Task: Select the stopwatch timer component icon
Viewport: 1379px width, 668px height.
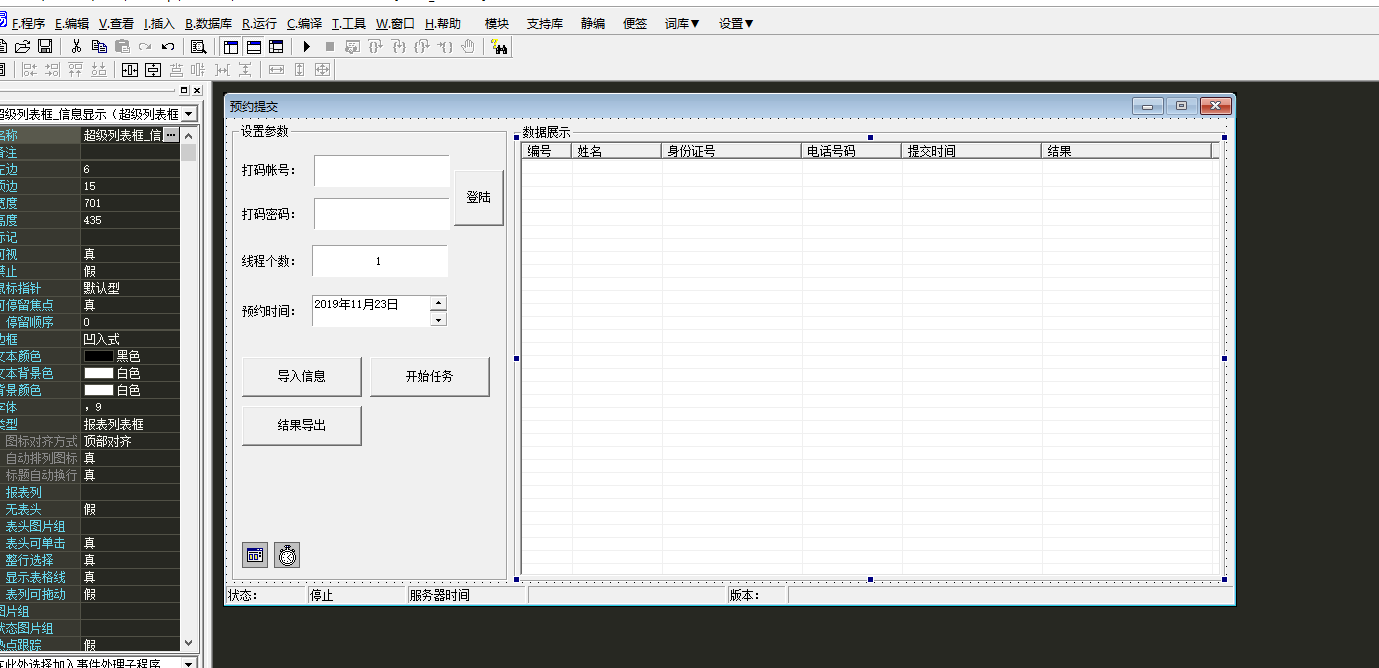Action: [287, 555]
